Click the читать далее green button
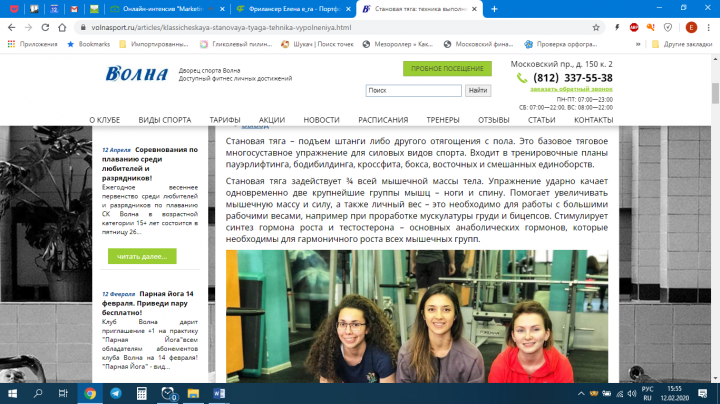 142,256
